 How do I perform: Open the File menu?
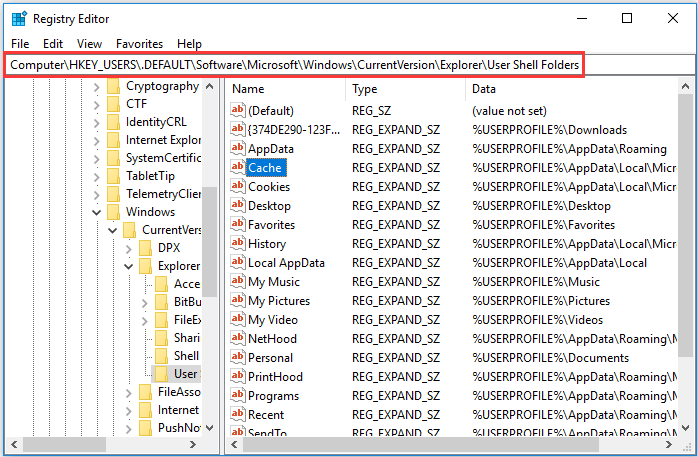[20, 44]
